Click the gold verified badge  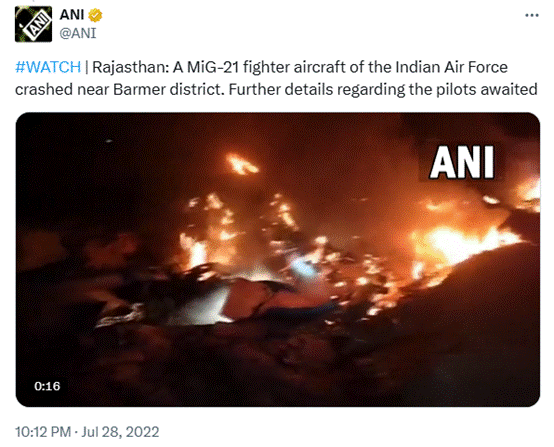(95, 15)
